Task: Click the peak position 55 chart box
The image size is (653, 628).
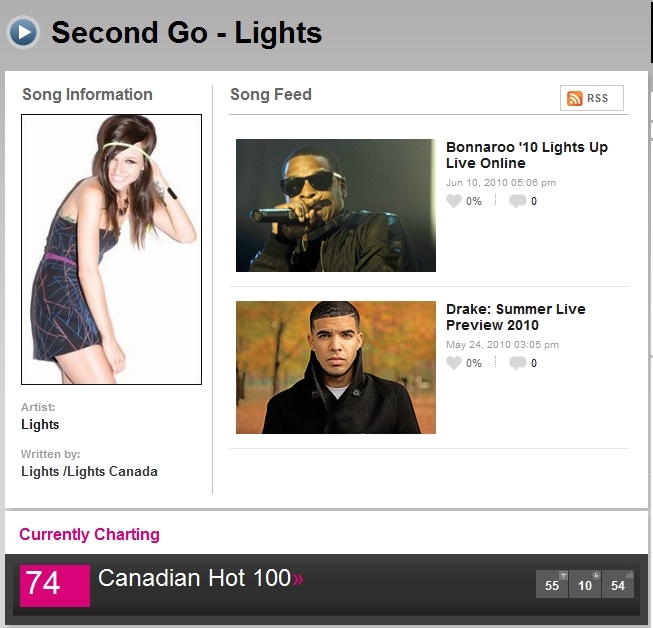Action: (x=552, y=584)
